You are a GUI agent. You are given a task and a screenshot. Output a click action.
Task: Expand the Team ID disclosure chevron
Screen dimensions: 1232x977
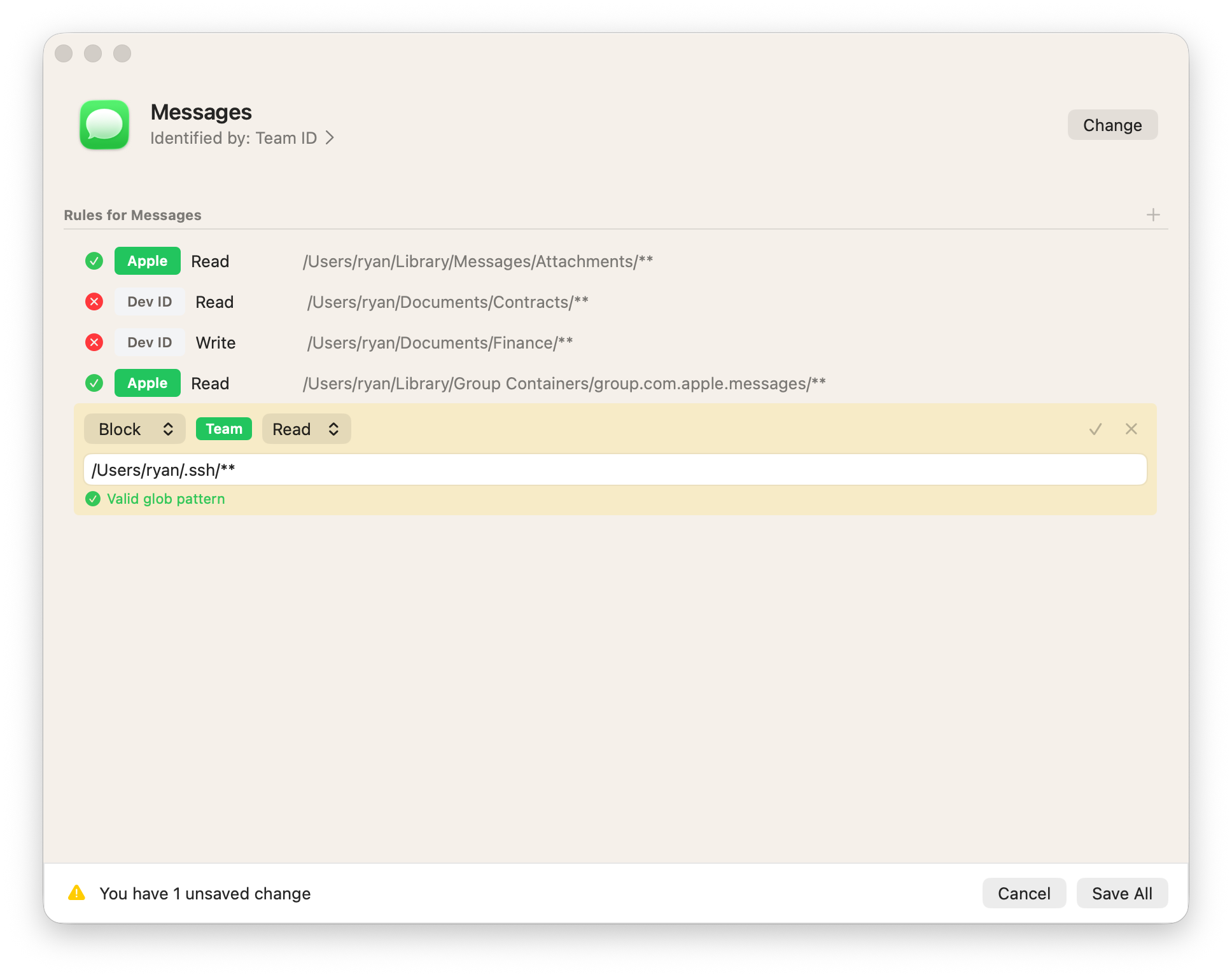point(330,137)
